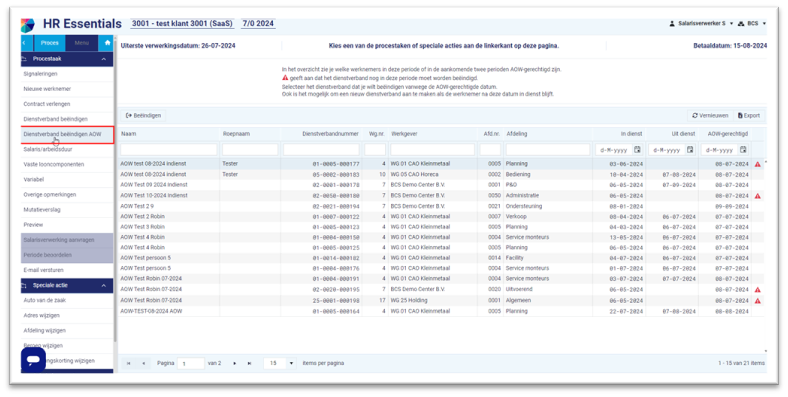This screenshot has width=788, height=397.
Task: Click the Roepnaam filter input field
Action: point(250,150)
